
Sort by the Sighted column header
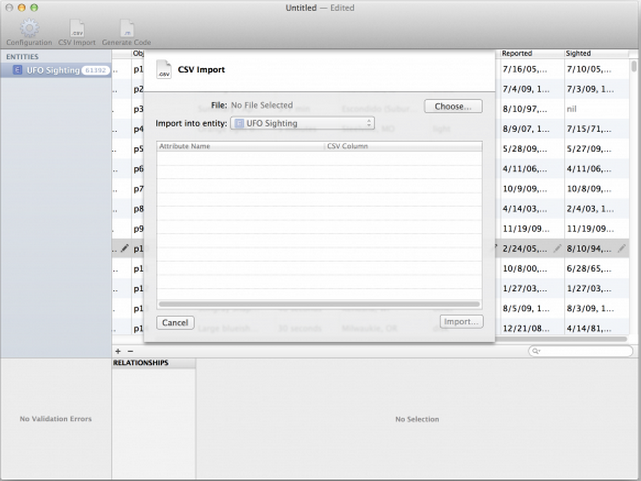click(595, 53)
